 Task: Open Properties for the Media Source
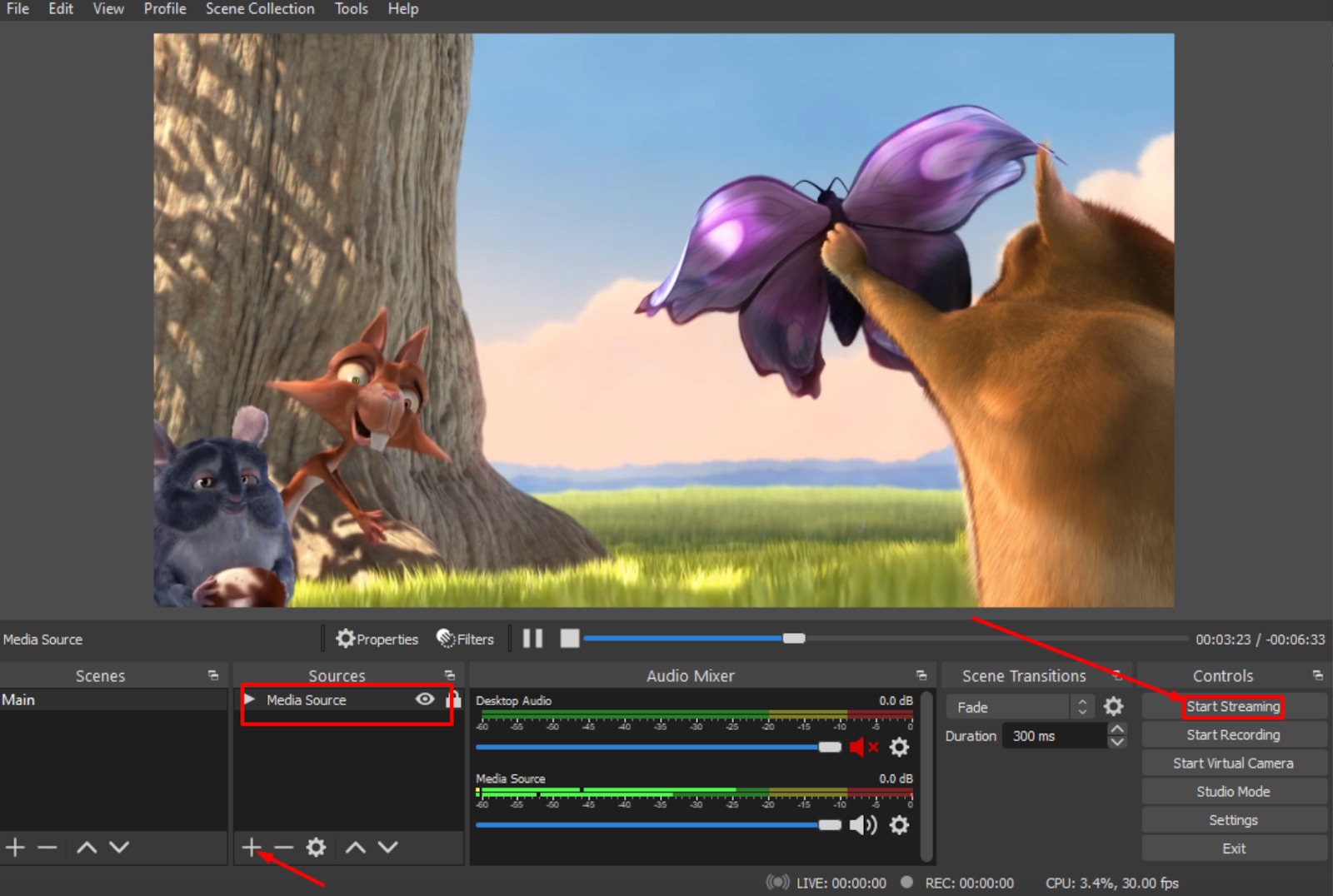tap(377, 639)
